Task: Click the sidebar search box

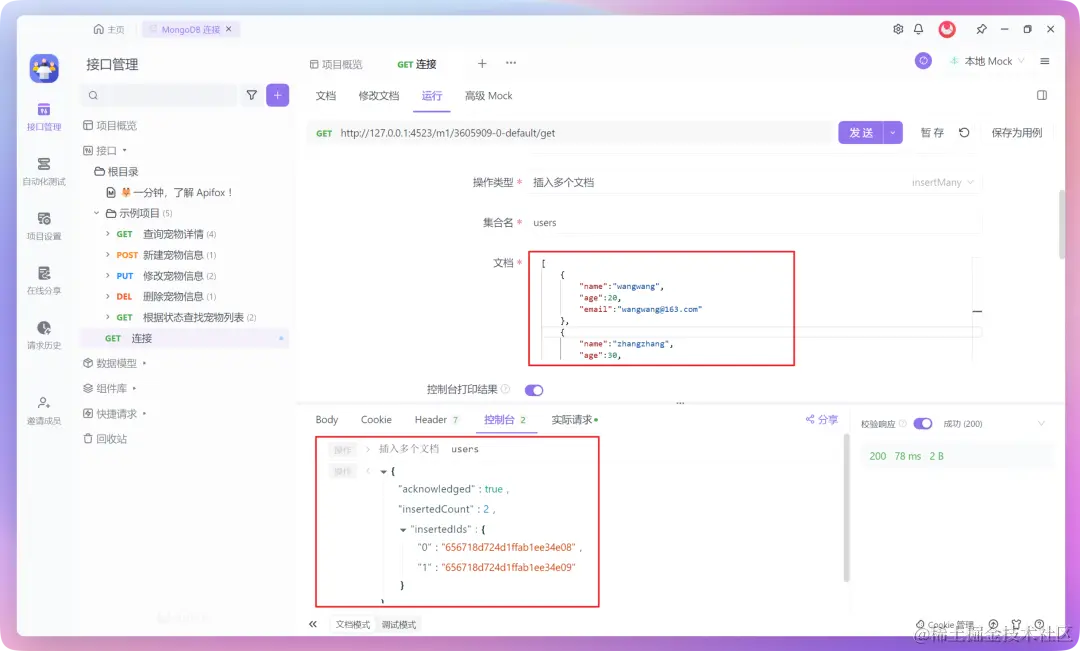Action: coord(160,95)
